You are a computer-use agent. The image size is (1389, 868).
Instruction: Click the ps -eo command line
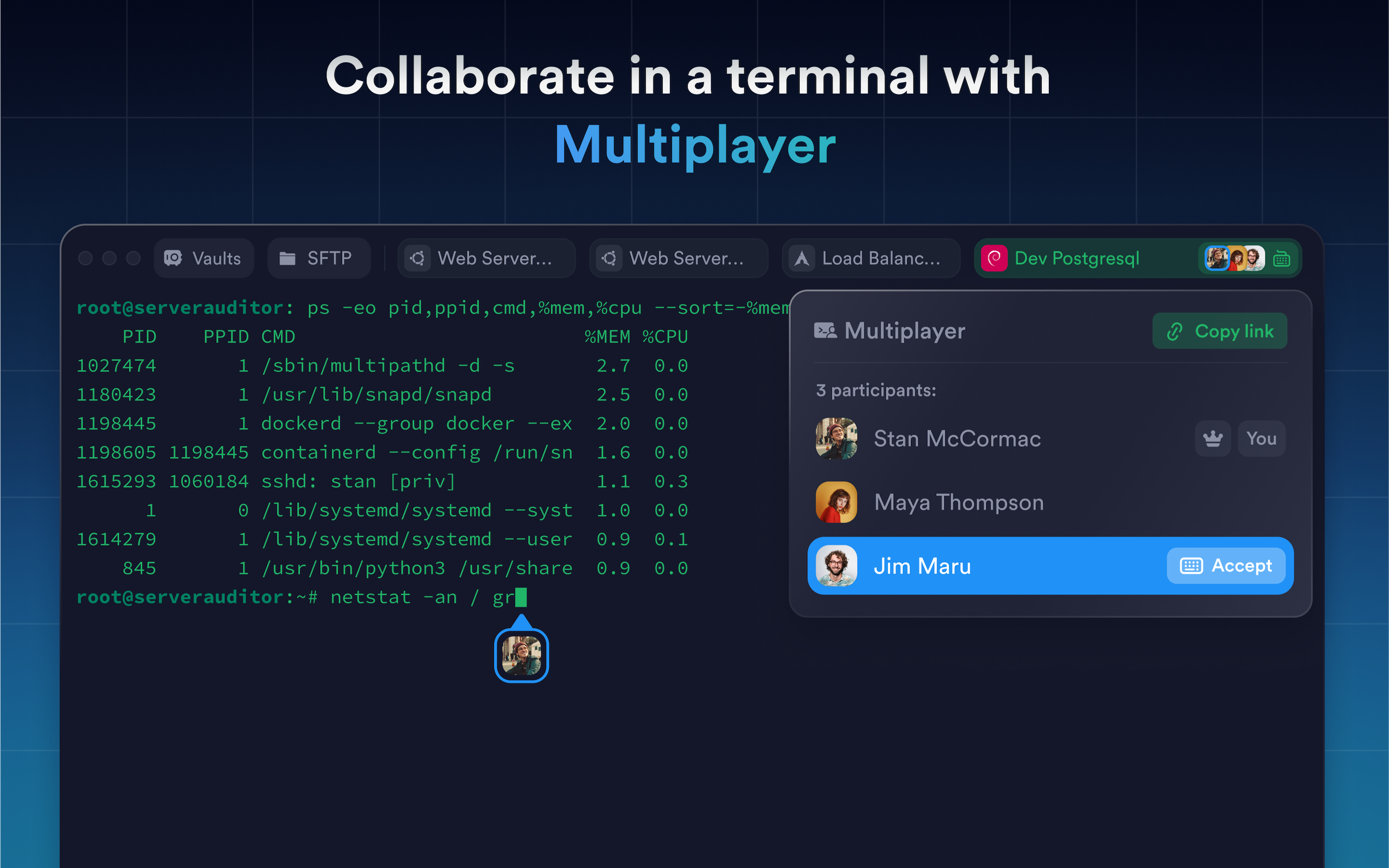coord(433,308)
